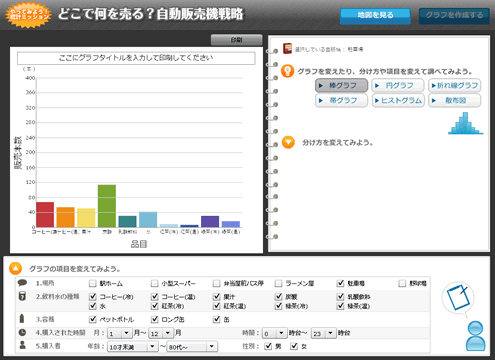Check the 駅ホーム location checkbox
The height and width of the screenshot is (360, 495).
coord(93,283)
